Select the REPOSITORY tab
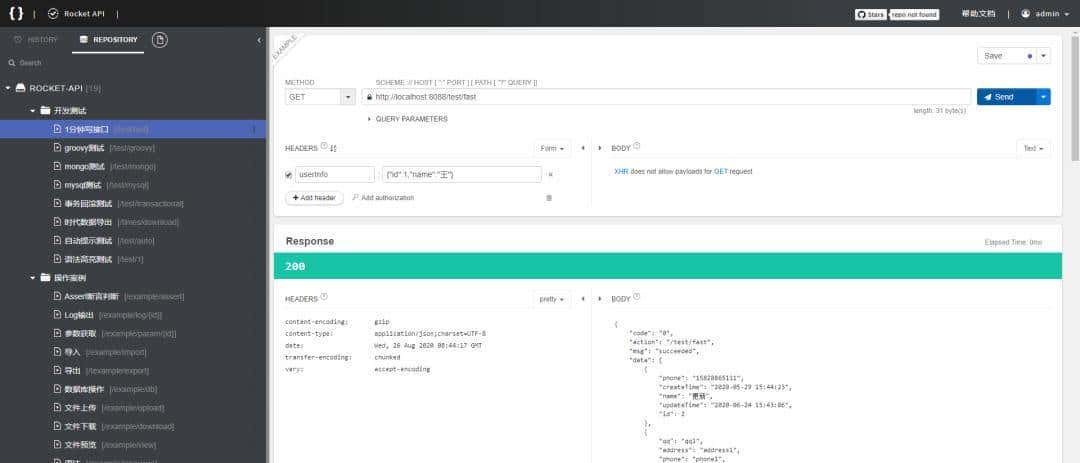 pos(108,39)
